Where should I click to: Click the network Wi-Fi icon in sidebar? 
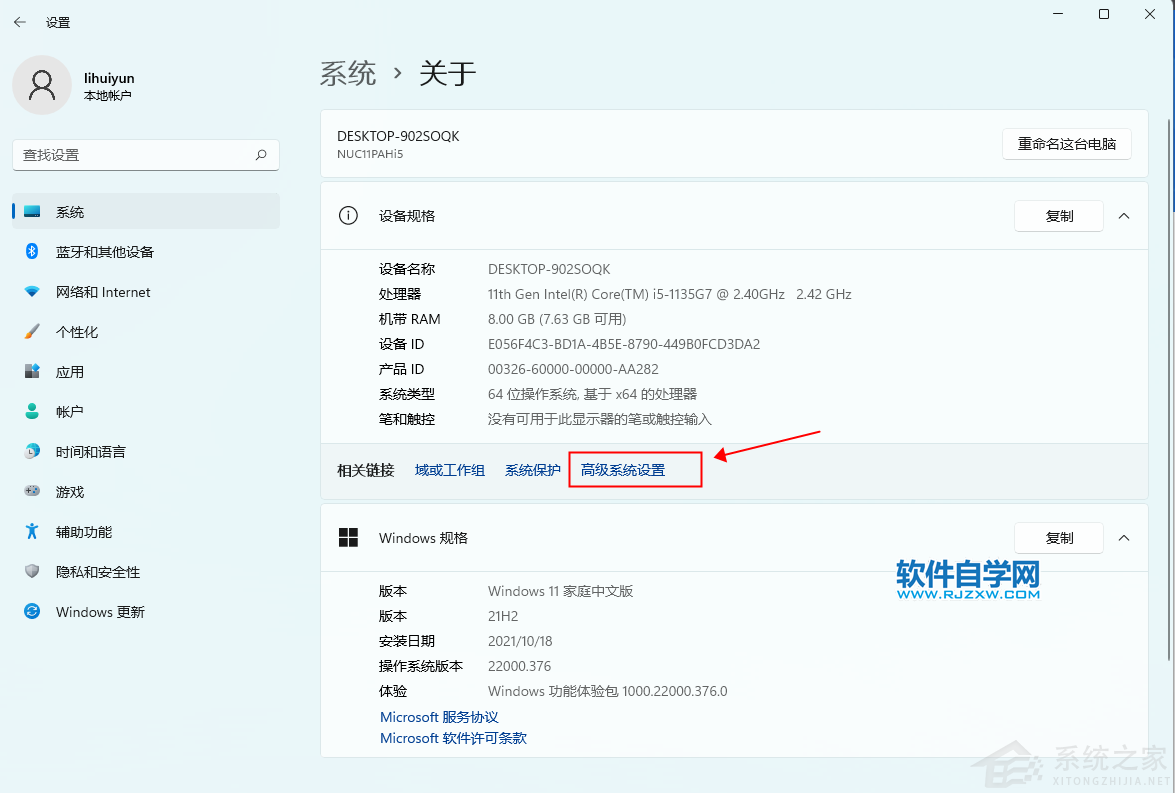[31, 292]
